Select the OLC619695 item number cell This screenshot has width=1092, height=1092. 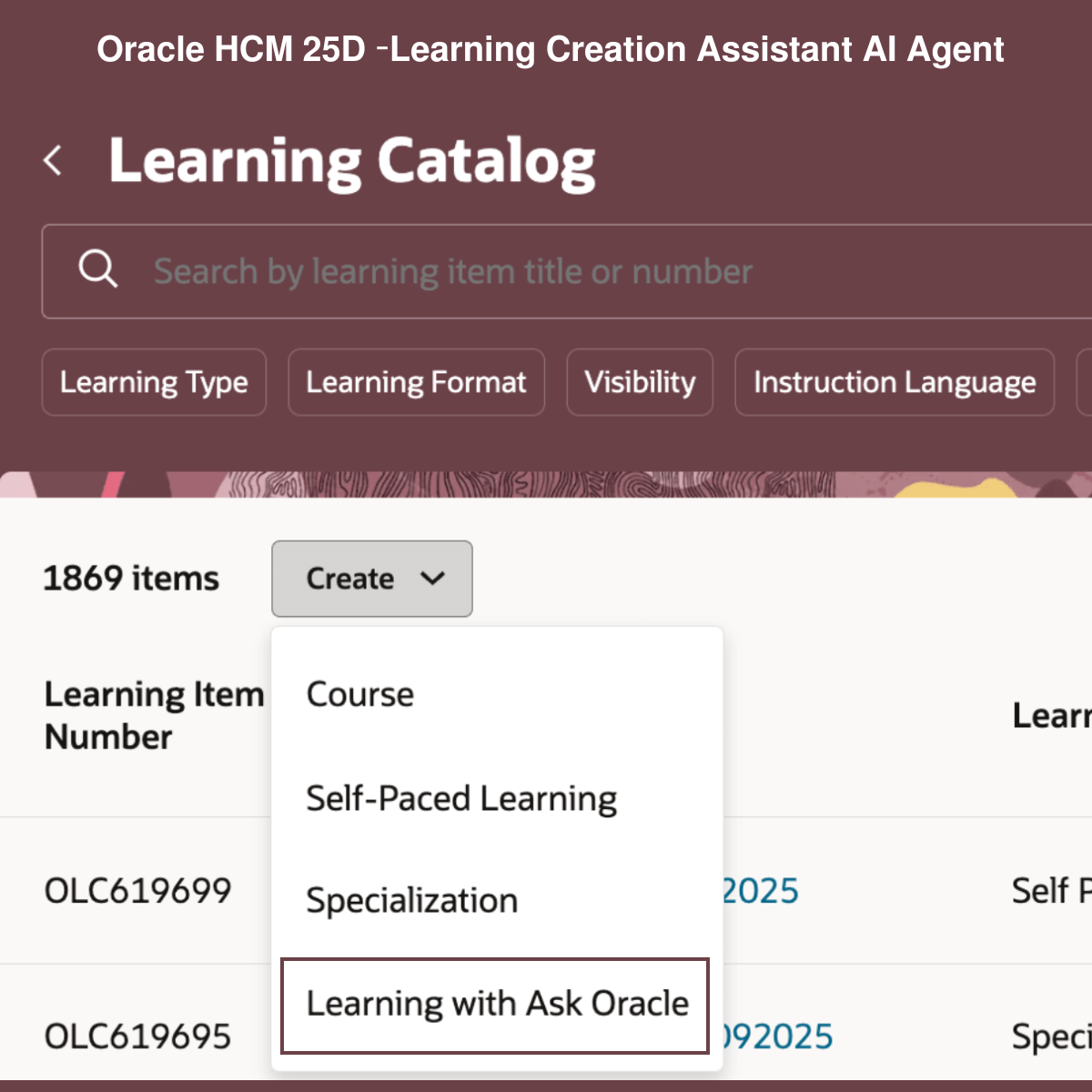coord(137,1036)
